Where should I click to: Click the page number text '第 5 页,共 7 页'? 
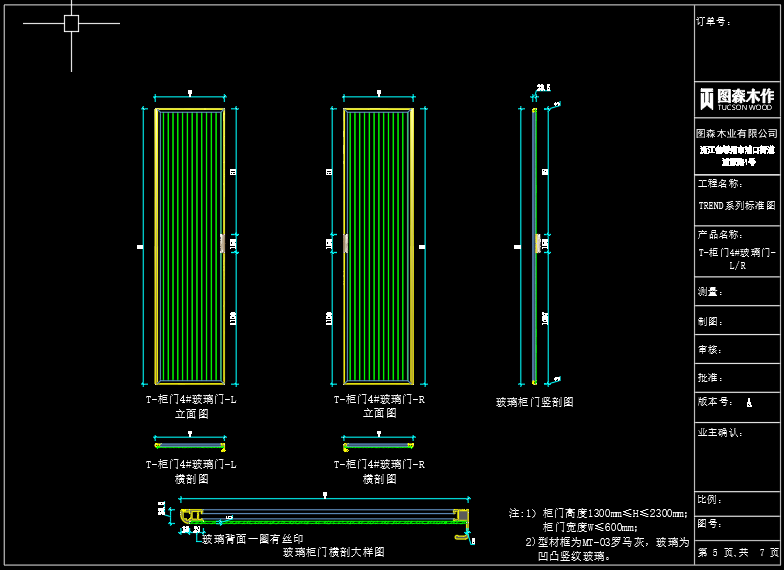pos(738,552)
